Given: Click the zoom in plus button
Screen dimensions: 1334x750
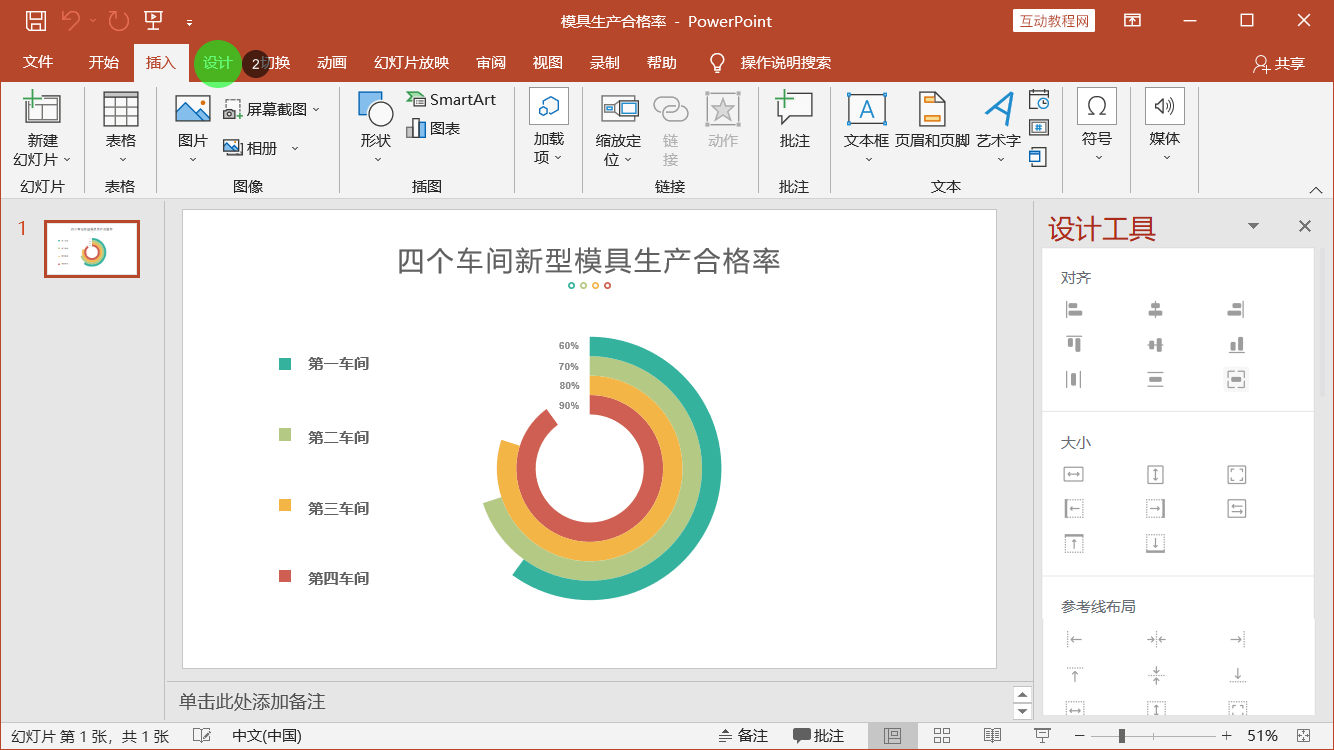Looking at the screenshot, I should (x=1227, y=736).
